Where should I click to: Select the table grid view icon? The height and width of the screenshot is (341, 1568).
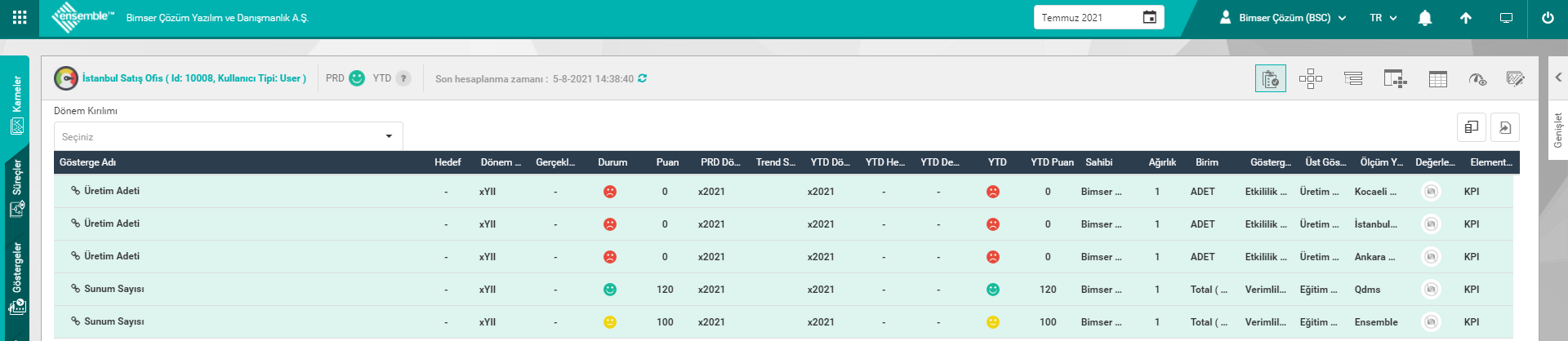coord(1437,79)
